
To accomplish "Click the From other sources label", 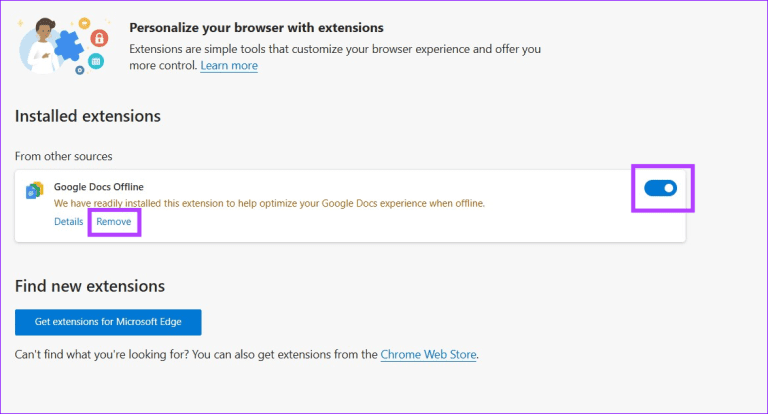I will click(63, 156).
